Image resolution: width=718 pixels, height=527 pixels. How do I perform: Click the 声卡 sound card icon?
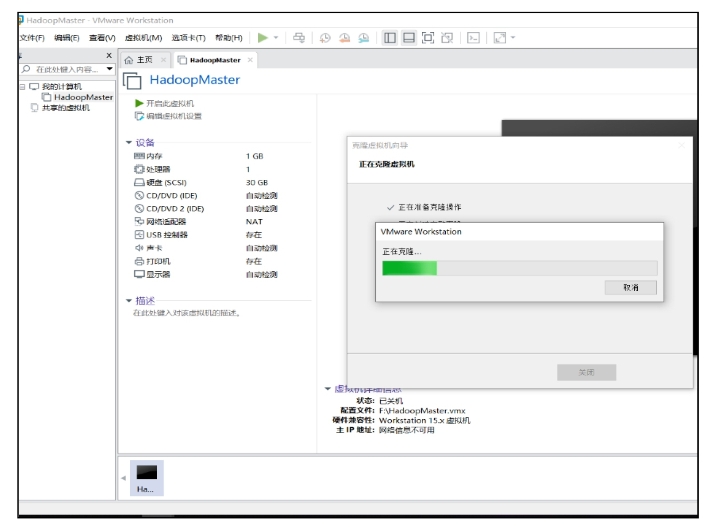click(x=139, y=248)
